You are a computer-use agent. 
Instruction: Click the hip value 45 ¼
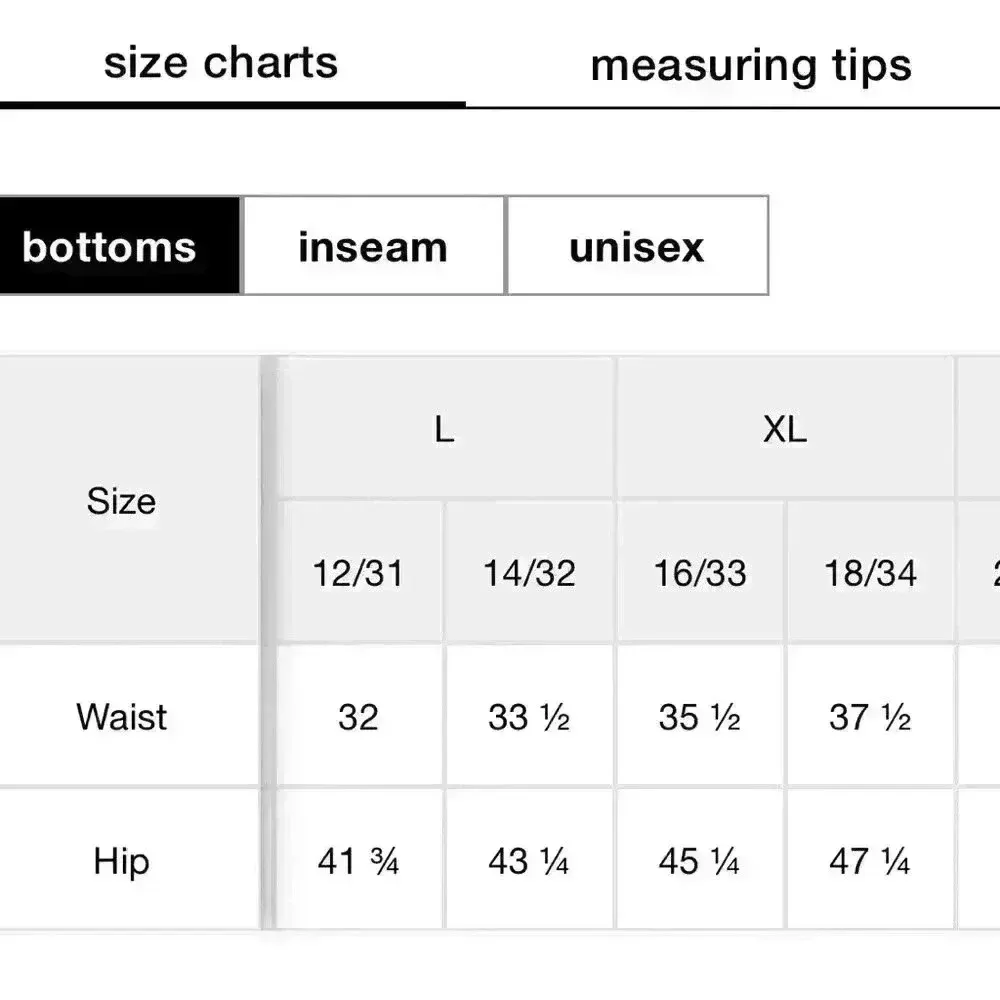click(700, 861)
